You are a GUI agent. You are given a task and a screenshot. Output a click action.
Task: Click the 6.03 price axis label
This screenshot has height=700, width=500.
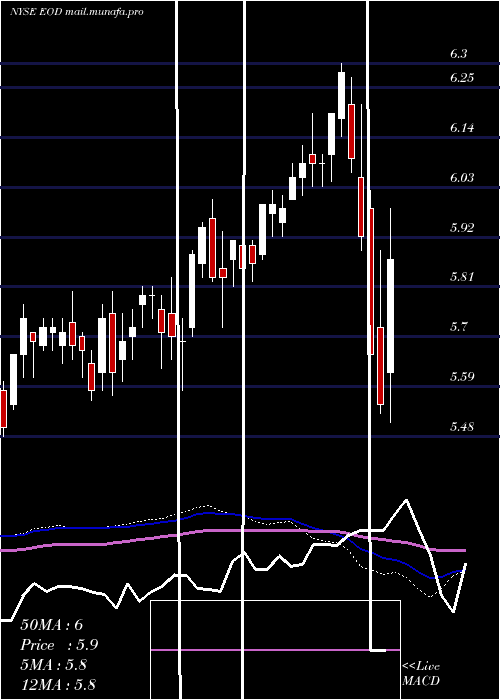click(x=462, y=178)
